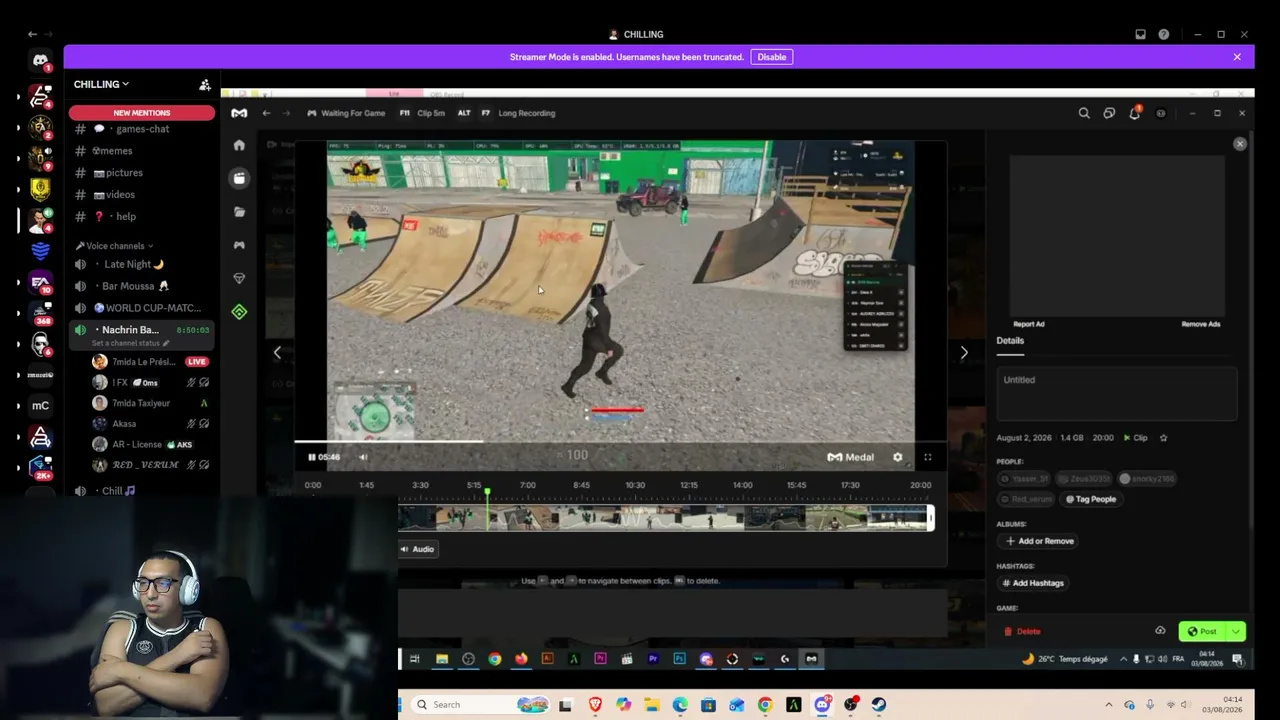Expand the Post options dropdown arrow
The width and height of the screenshot is (1280, 720).
coord(1236,631)
